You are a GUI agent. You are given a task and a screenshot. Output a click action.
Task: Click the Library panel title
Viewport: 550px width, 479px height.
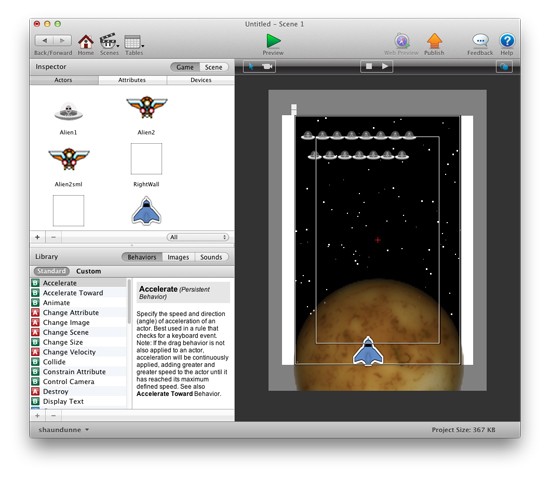(46, 257)
